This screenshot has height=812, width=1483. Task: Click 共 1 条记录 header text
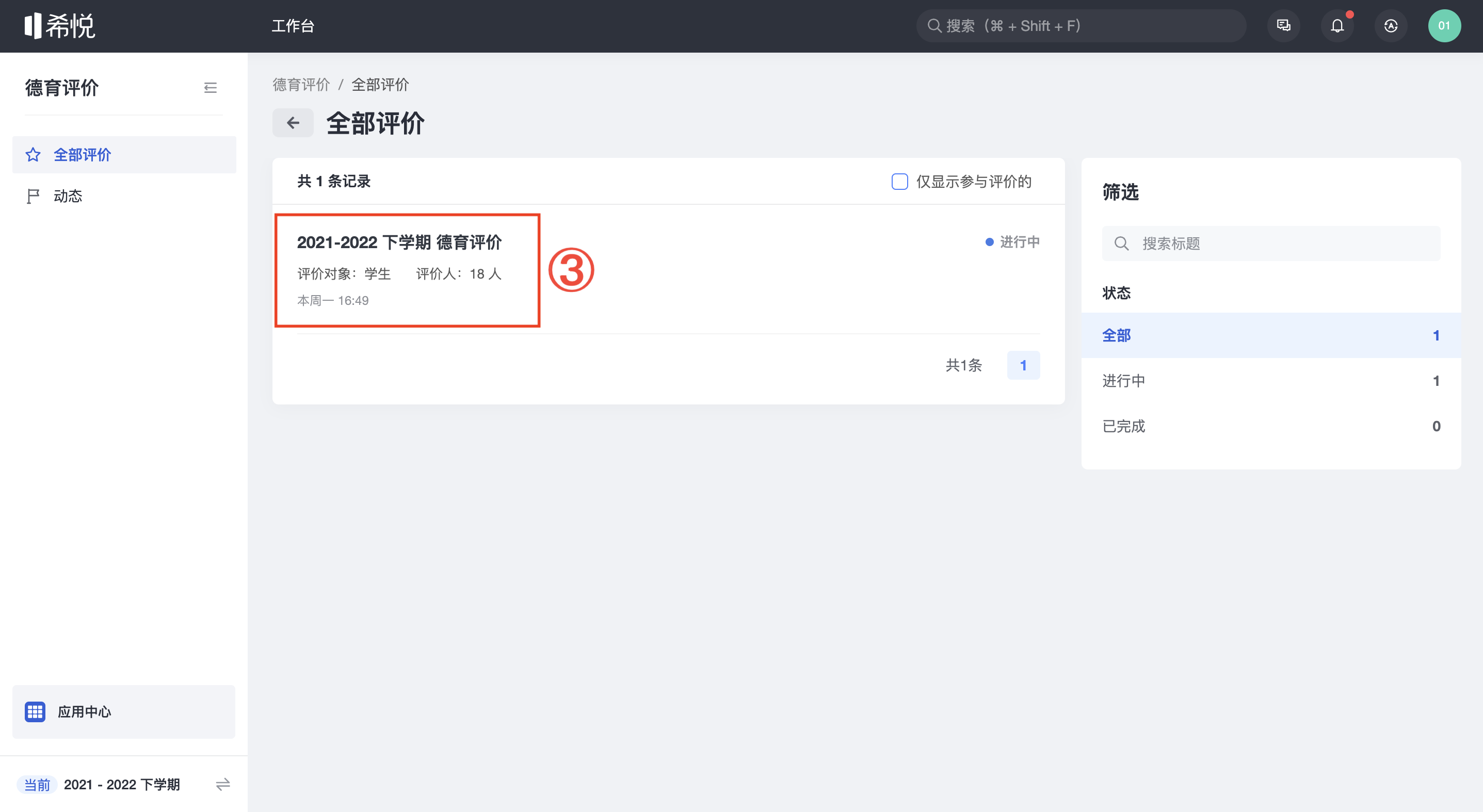(x=333, y=181)
